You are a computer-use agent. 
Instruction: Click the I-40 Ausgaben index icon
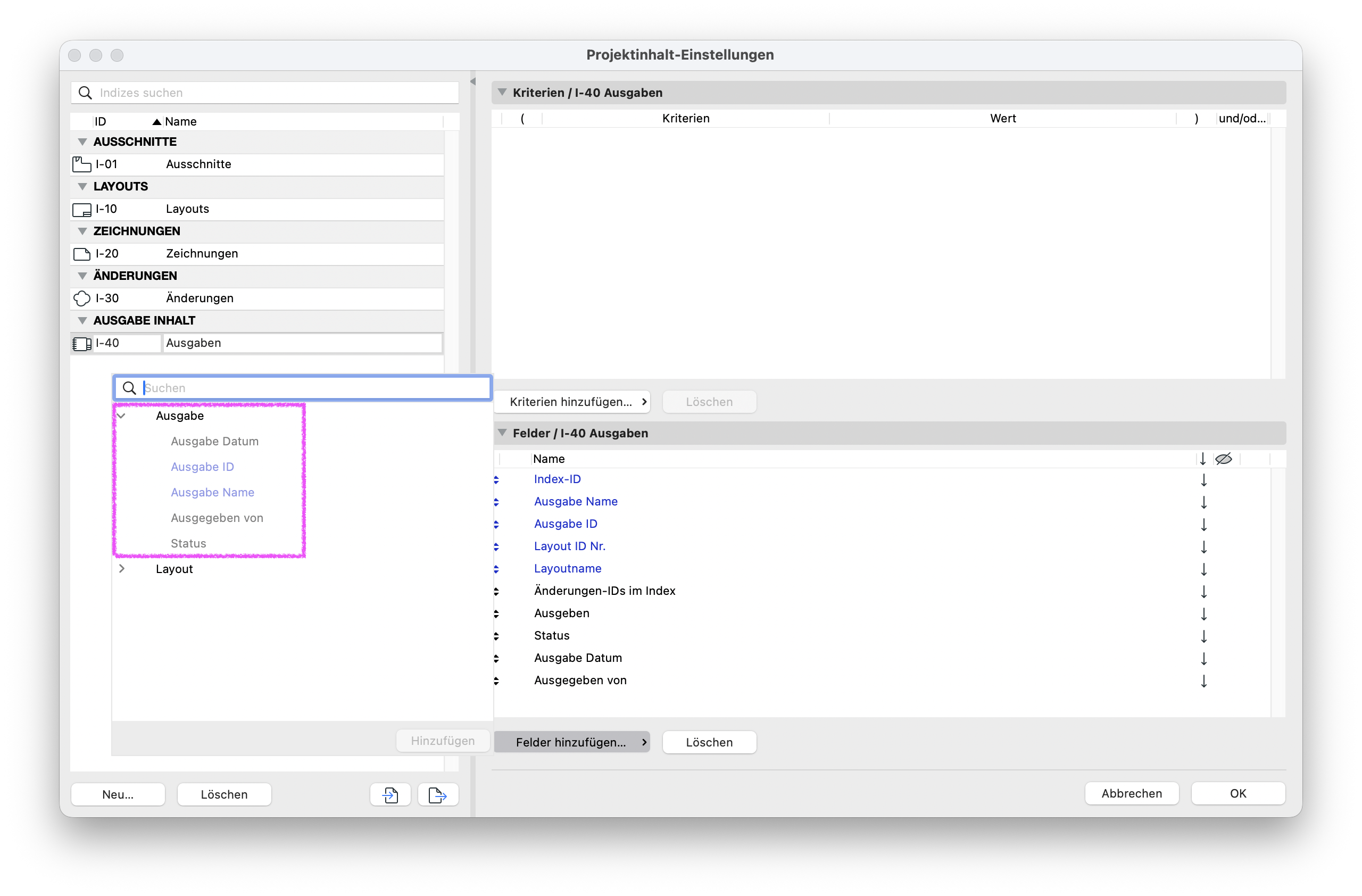[x=82, y=343]
